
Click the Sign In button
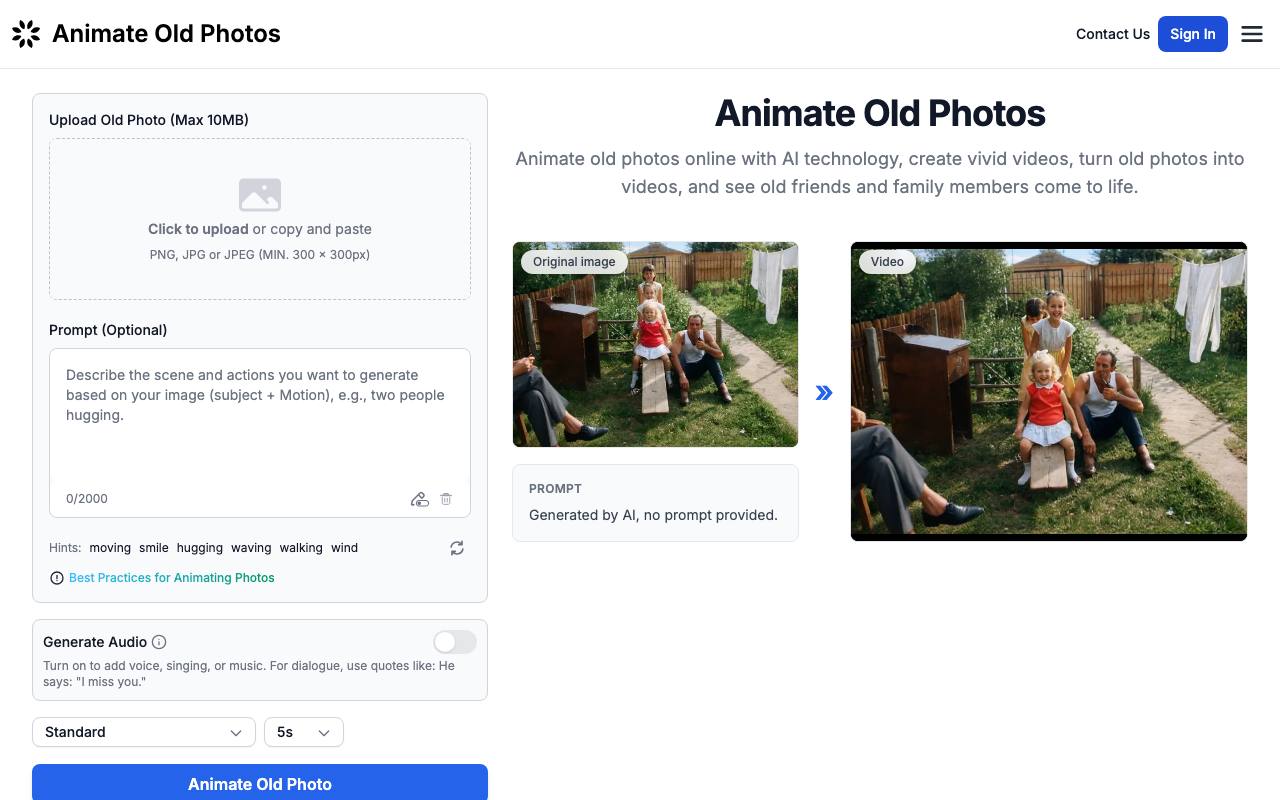(x=1193, y=34)
